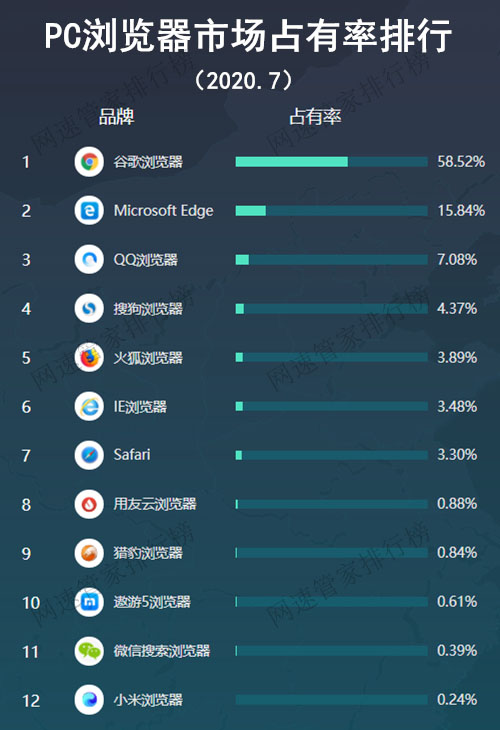Screen dimensions: 500x730
Task: Click the 用友云浏览器 red flame icon
Action: pyautogui.click(x=89, y=504)
